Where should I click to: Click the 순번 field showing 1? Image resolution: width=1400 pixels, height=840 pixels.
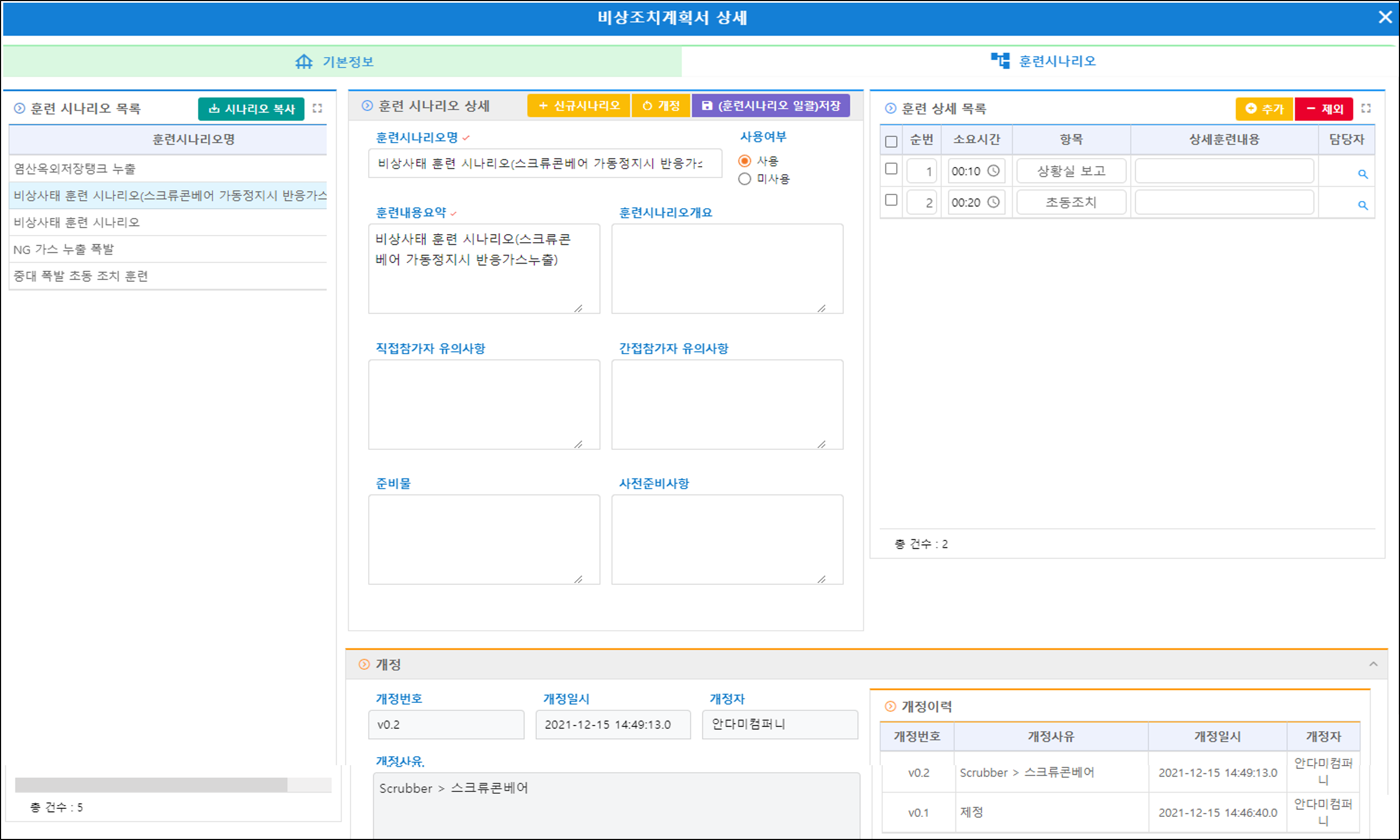tap(921, 171)
